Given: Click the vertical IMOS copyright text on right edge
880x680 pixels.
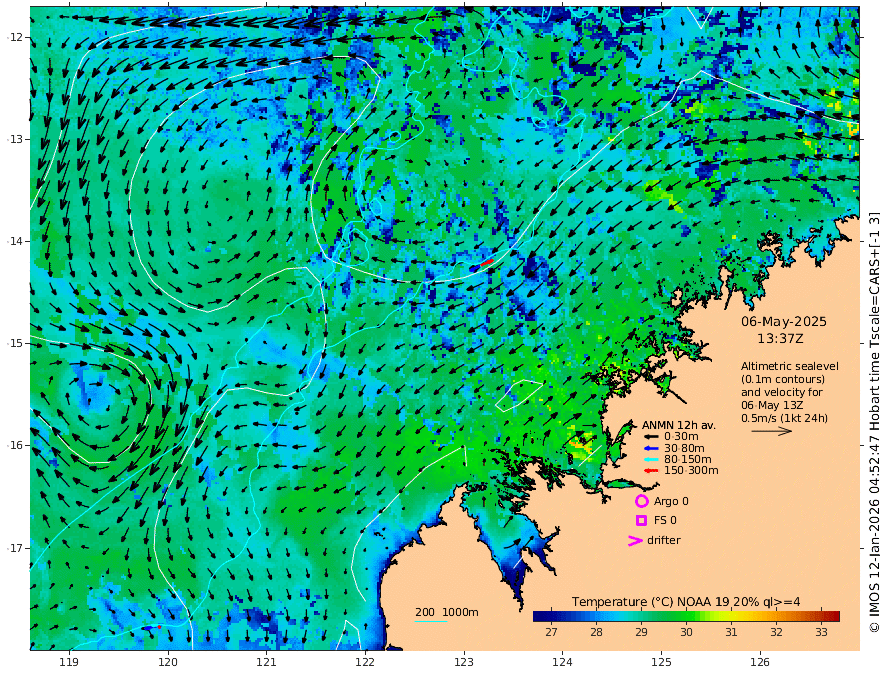Looking at the screenshot, I should coord(874,422).
